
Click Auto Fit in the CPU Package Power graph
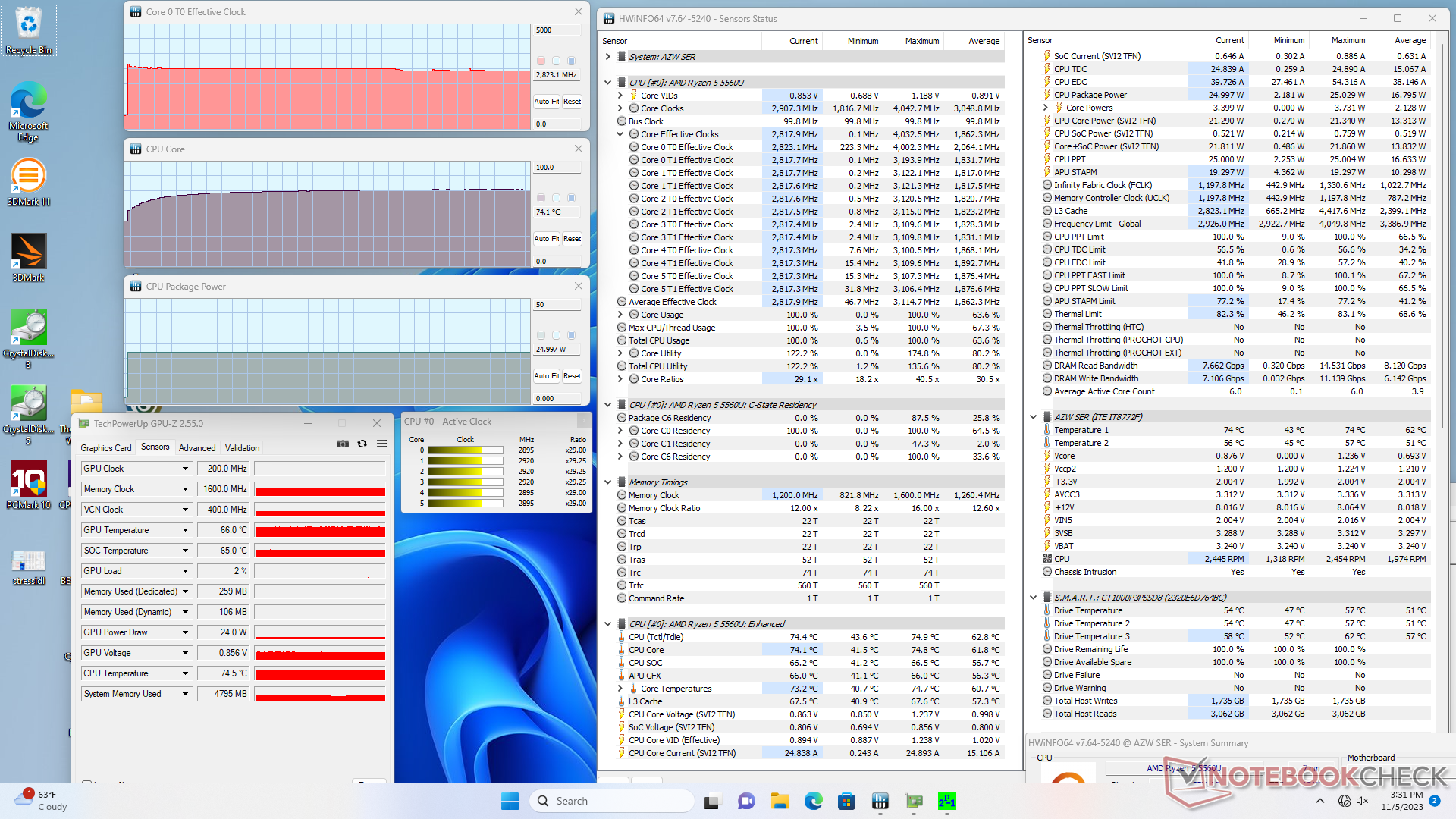(x=546, y=376)
